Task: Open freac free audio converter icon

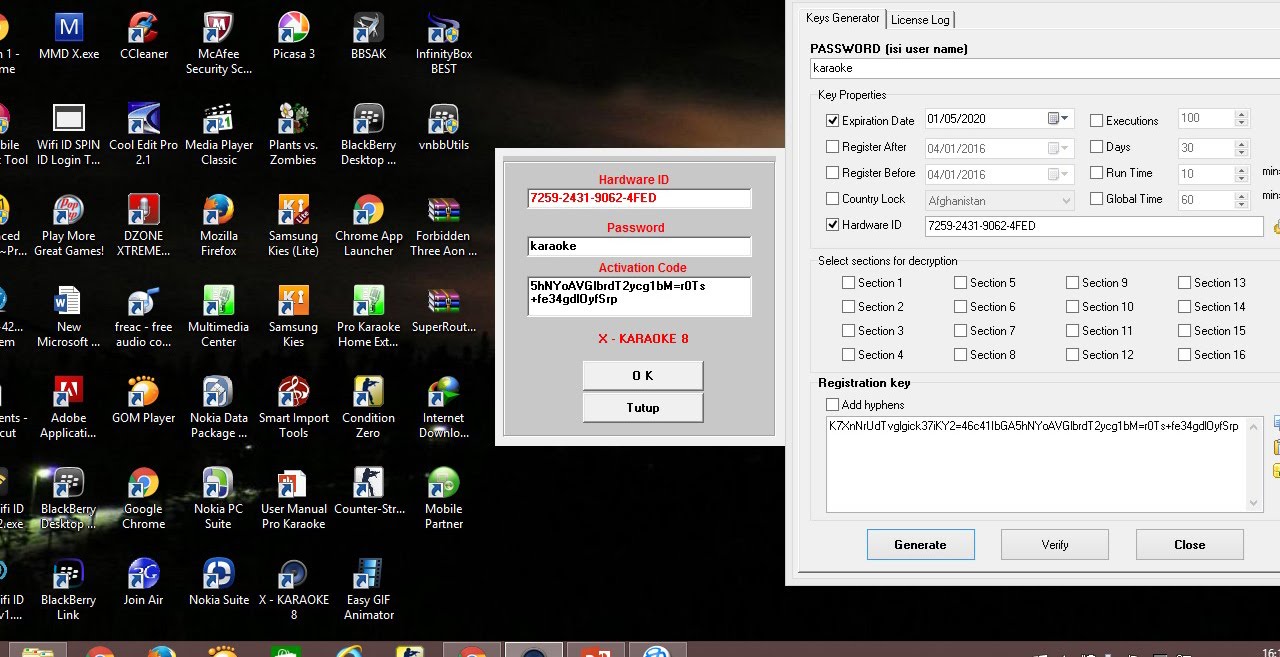Action: 144,316
